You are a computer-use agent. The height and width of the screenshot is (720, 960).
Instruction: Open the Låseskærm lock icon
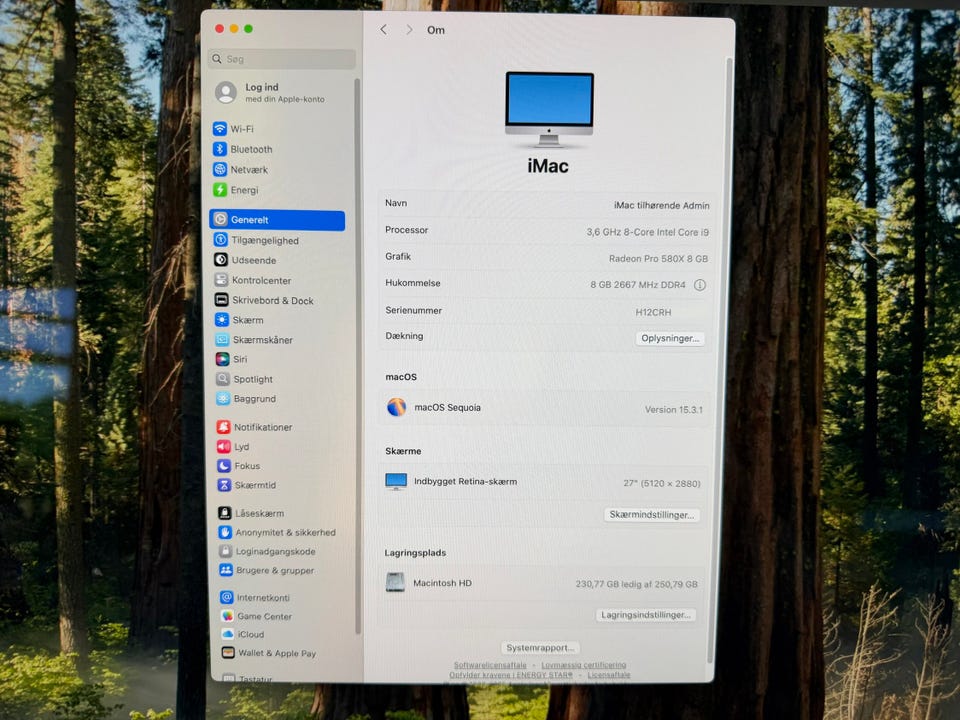225,513
